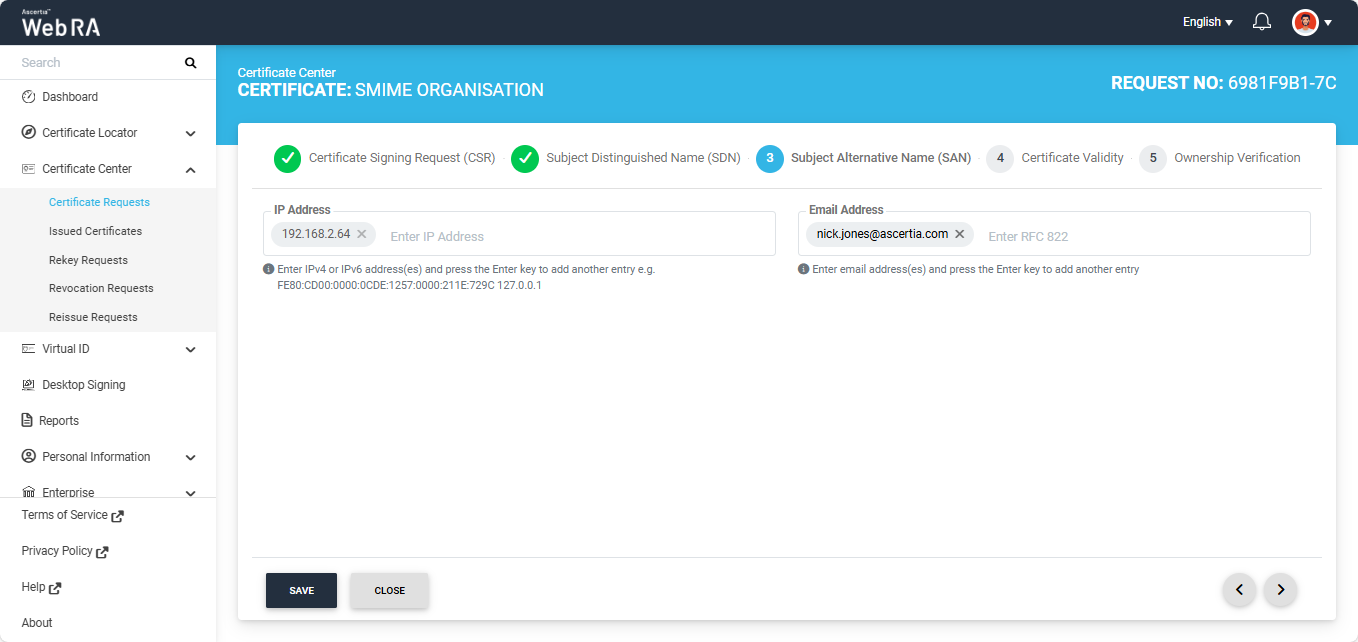Expand the Virtual ID section
The height and width of the screenshot is (642, 1358).
point(190,349)
